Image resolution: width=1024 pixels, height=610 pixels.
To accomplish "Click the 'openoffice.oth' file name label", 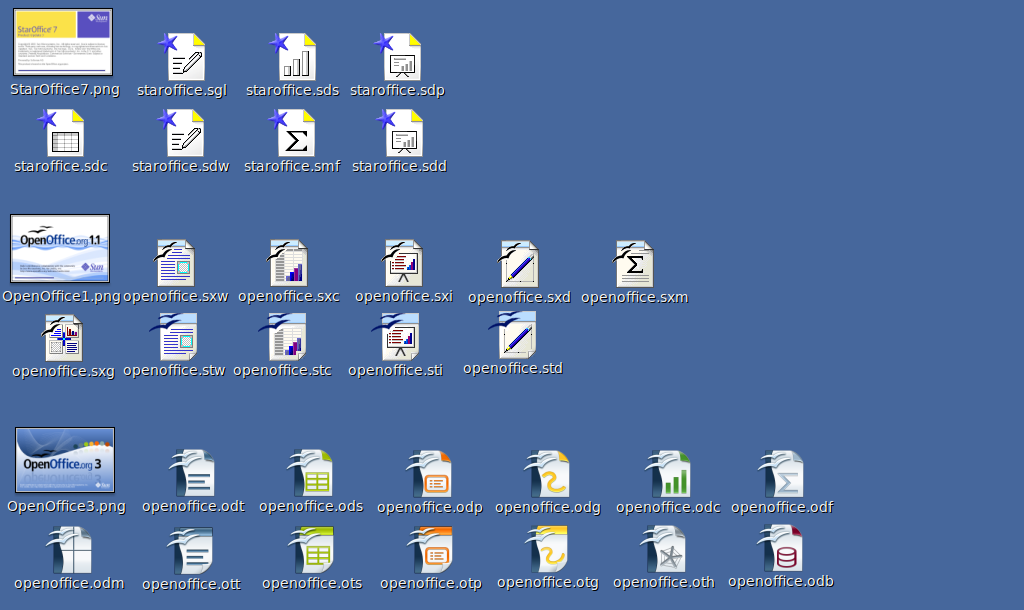I will point(664,582).
